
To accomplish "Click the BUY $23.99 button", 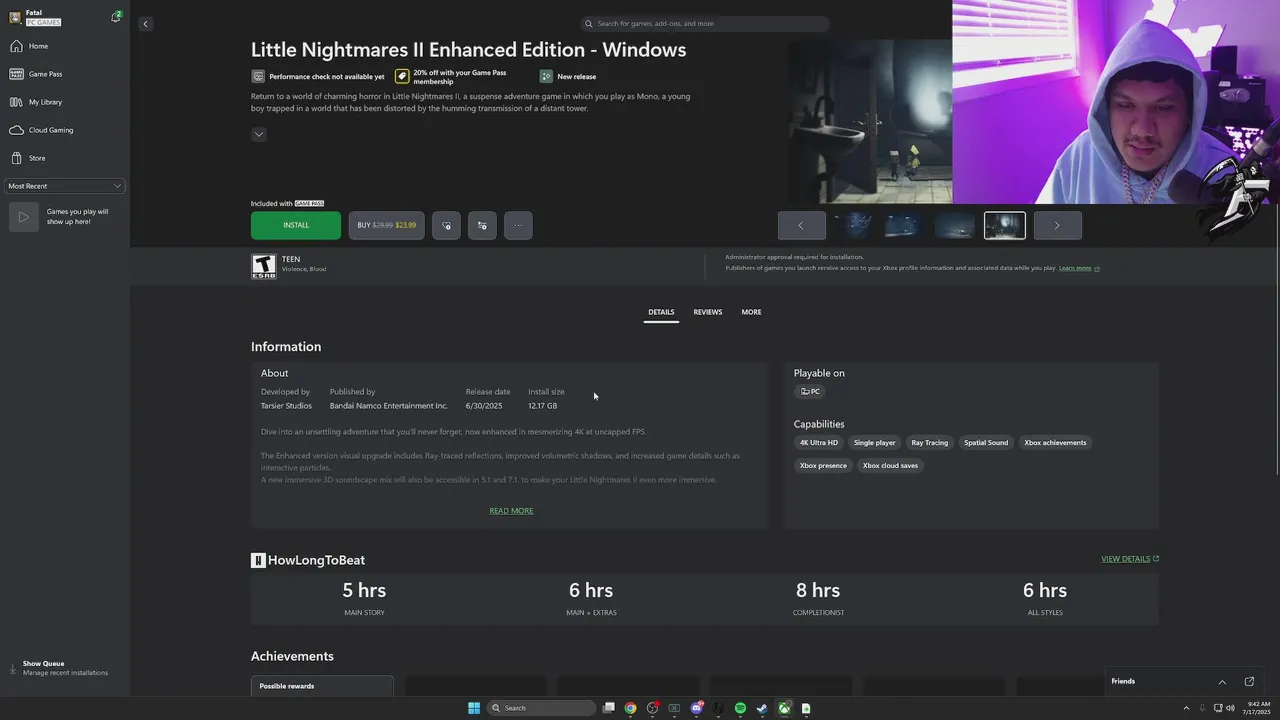I will [x=387, y=225].
